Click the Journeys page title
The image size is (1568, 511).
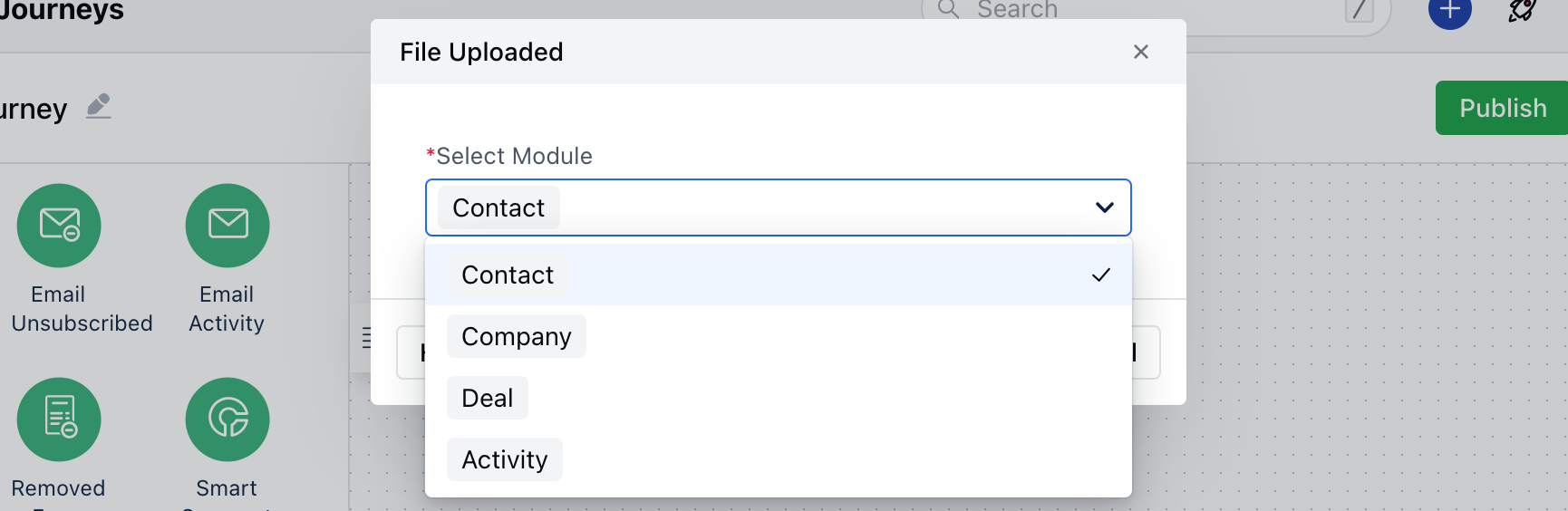click(61, 11)
